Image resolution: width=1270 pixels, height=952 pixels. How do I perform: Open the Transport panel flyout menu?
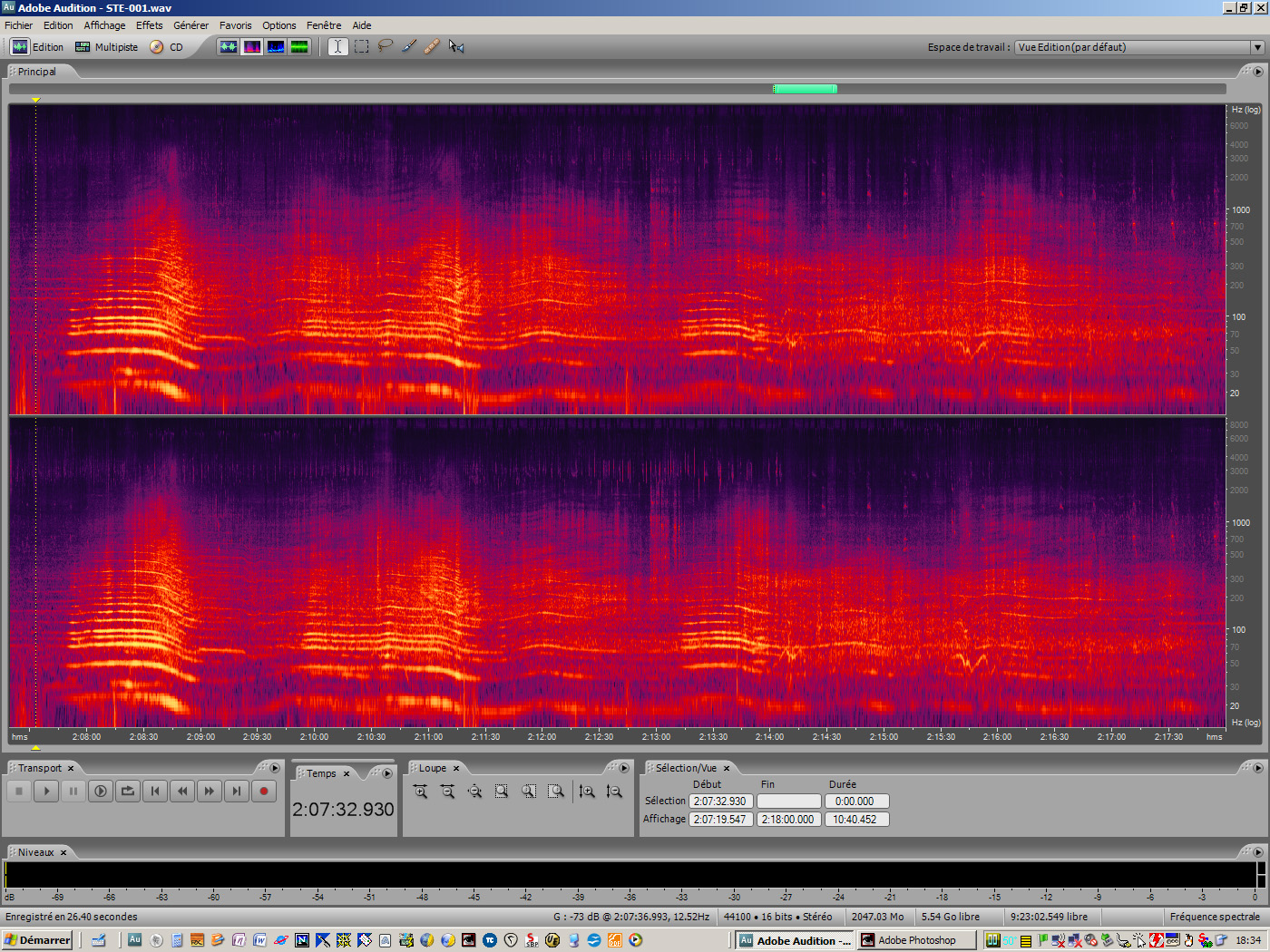click(275, 768)
